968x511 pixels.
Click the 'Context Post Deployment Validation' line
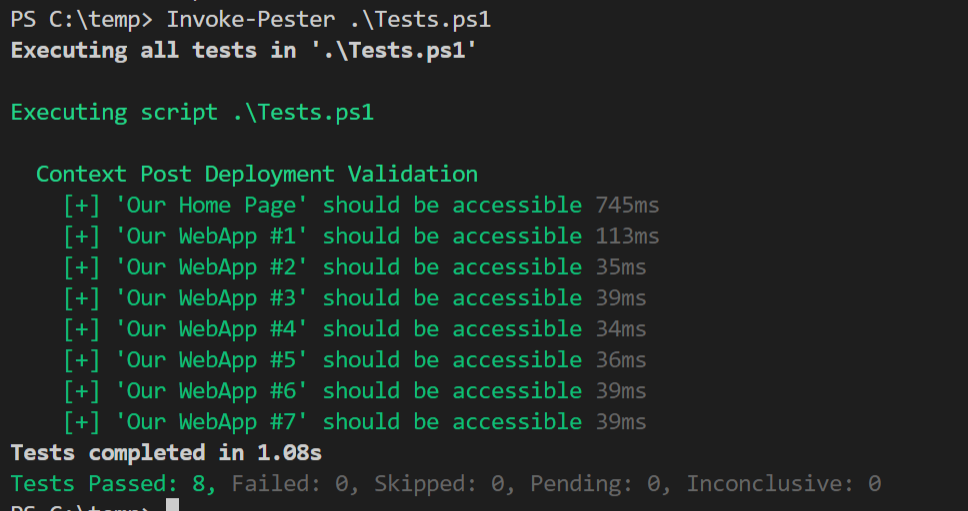pos(257,174)
